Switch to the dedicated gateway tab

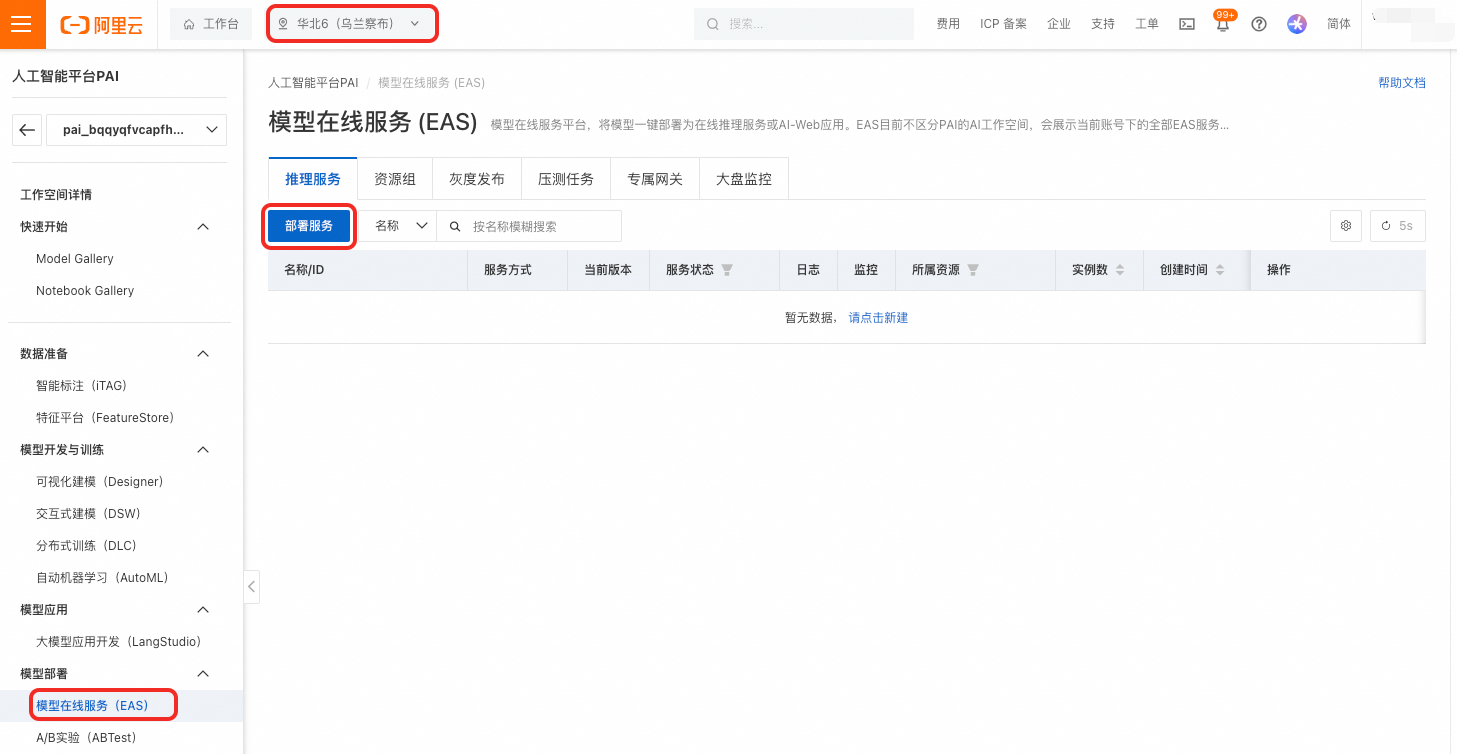coord(655,179)
